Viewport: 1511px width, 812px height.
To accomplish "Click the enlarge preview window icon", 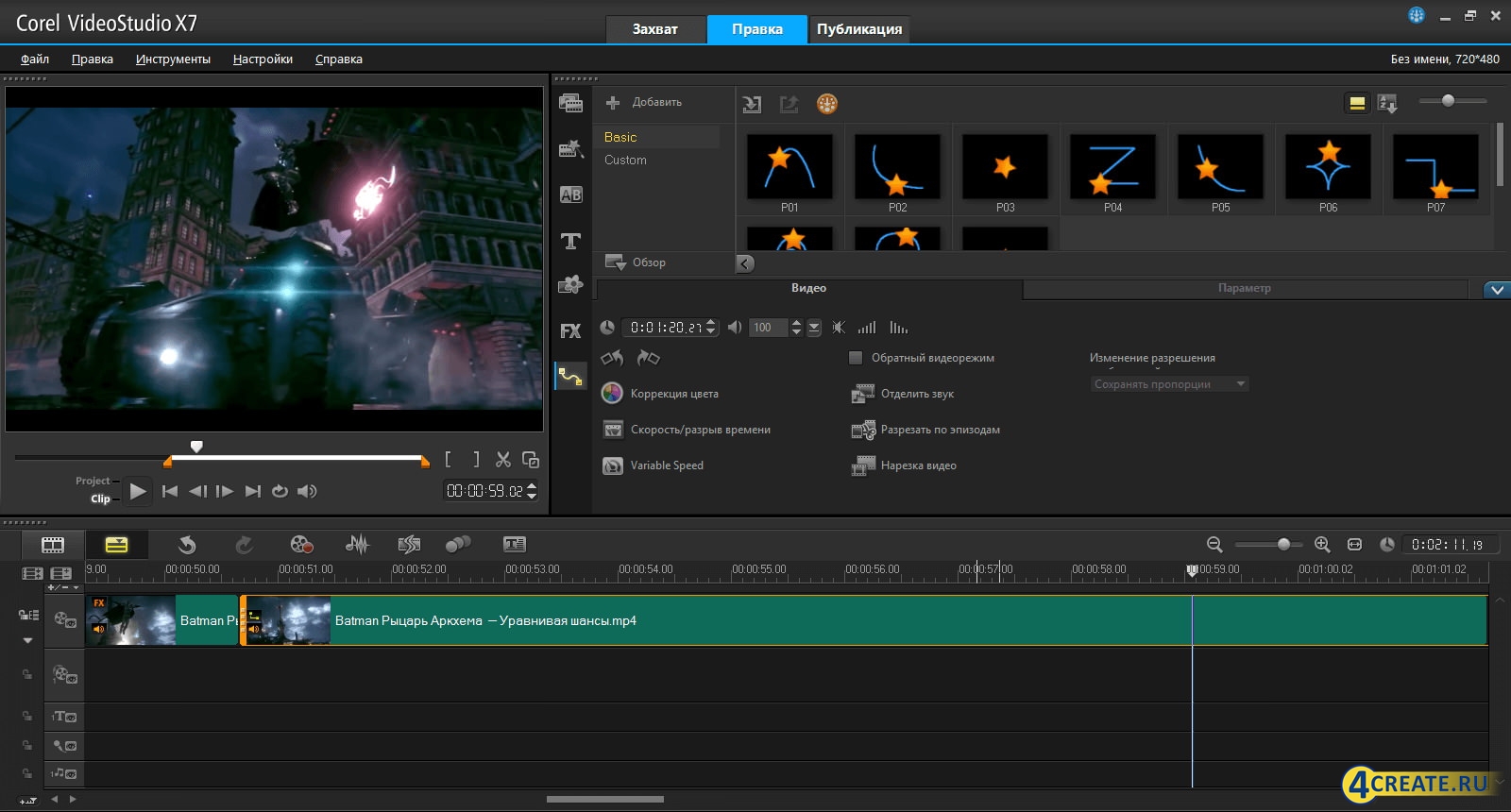I will coord(531,460).
